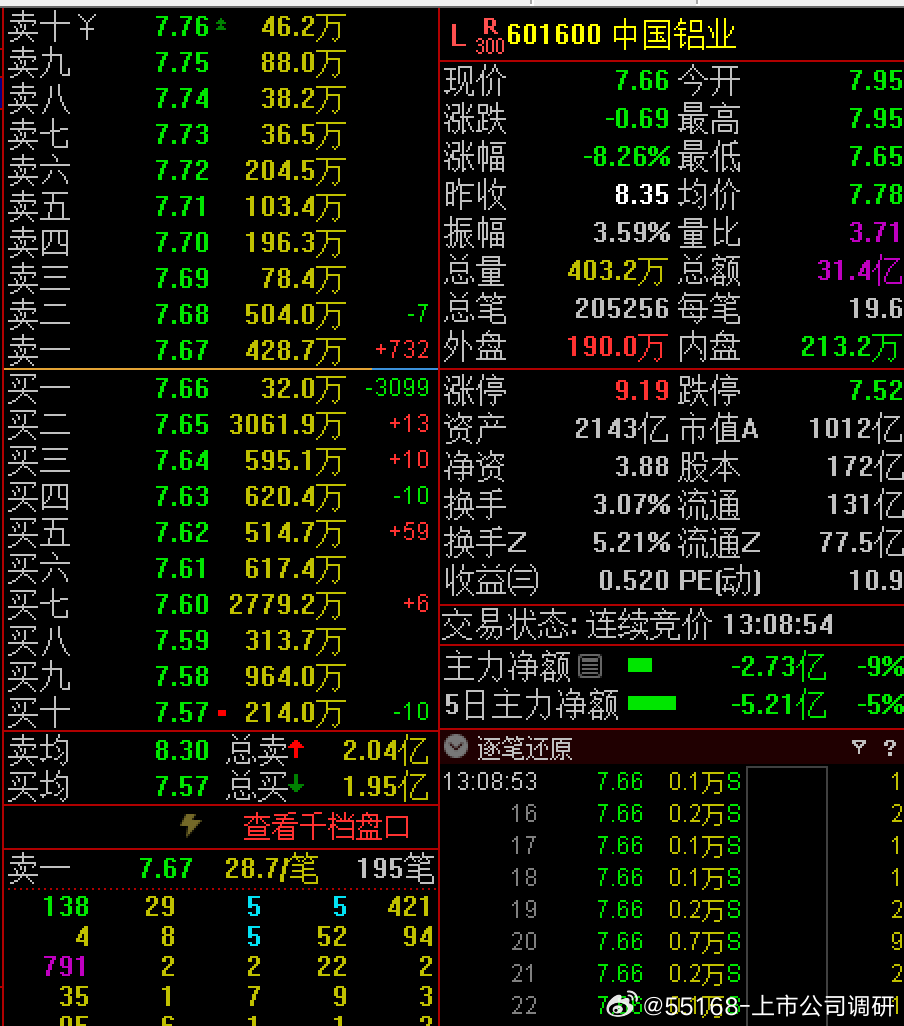Viewport: 904px width, 1026px height.
Task: Select 卖二 row at price 7.68
Action: [x=220, y=314]
